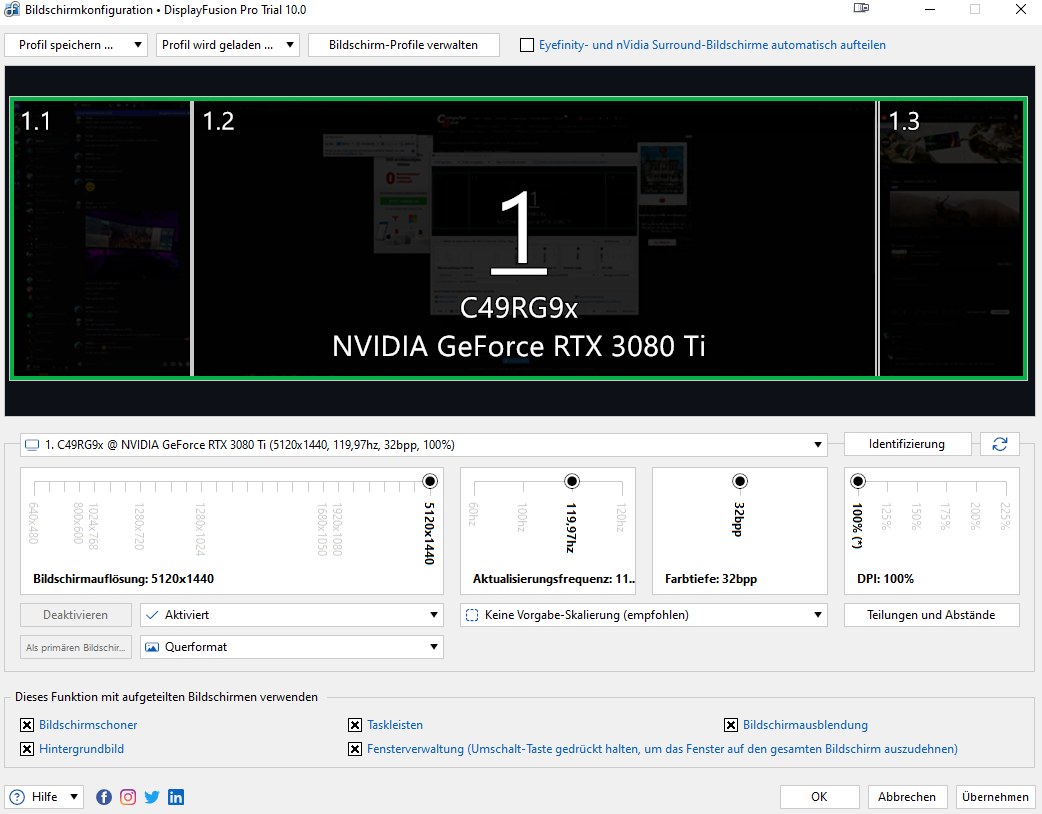Expand the monitor selection combo box C49RG9x

coord(423,445)
